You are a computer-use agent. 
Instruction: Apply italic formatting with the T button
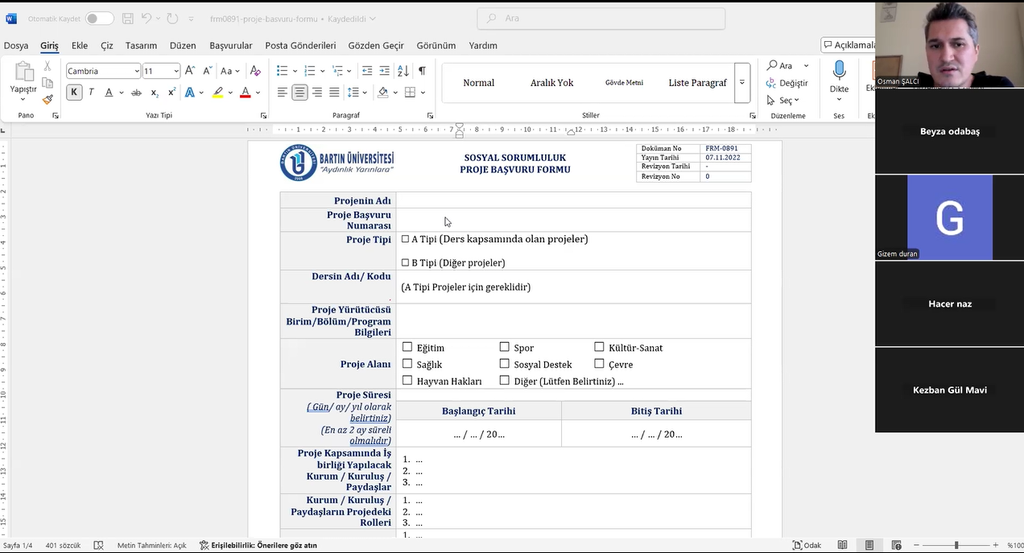click(91, 92)
